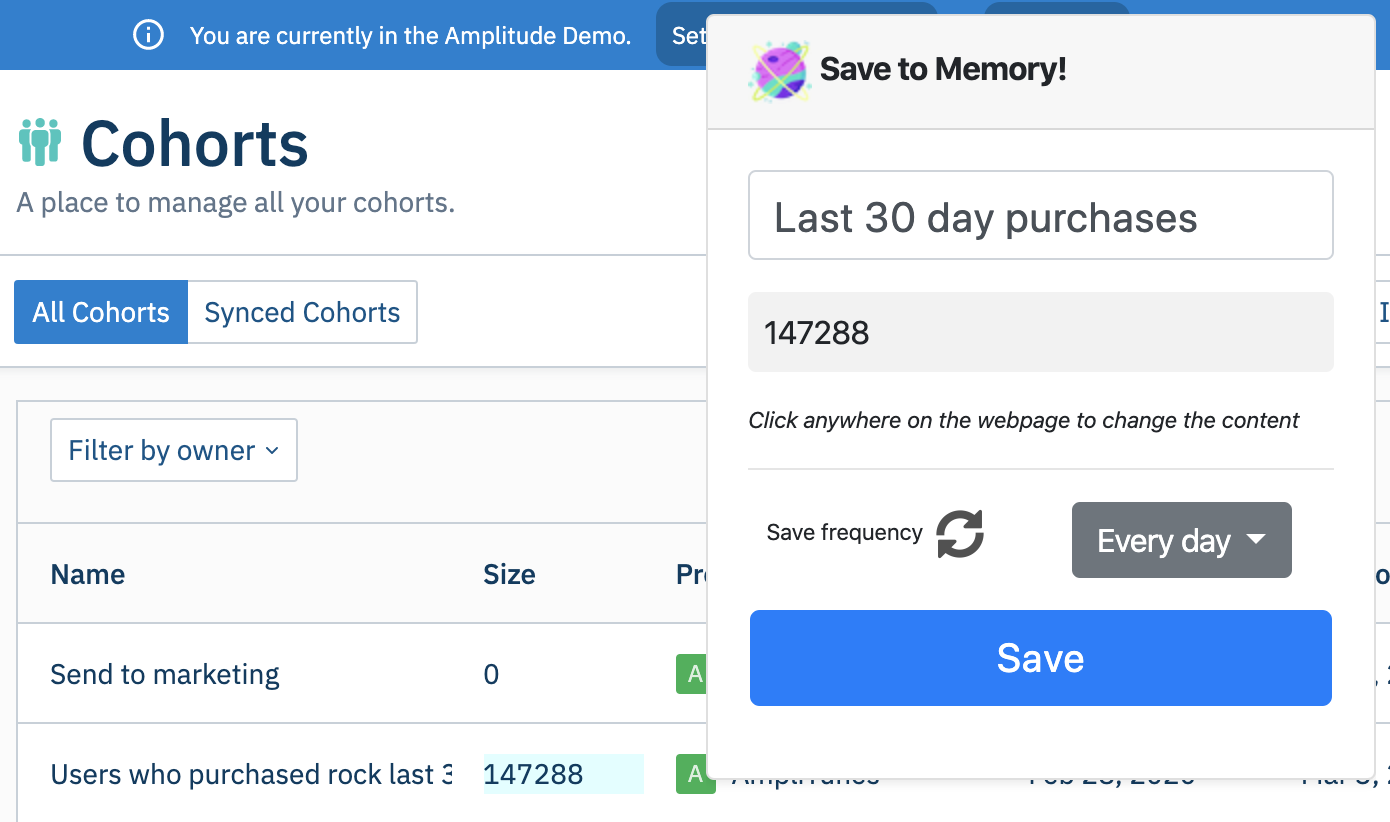1390x822 pixels.
Task: Sort by the Name column header
Action: (x=88, y=575)
